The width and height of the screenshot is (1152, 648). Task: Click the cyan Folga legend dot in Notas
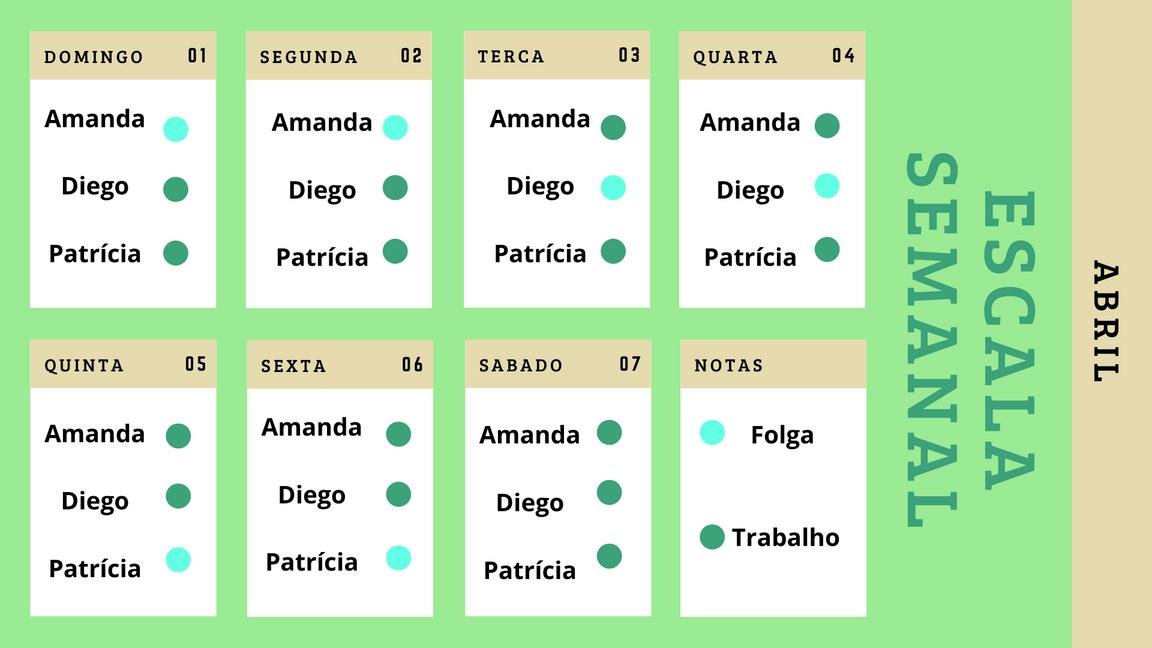(x=712, y=432)
